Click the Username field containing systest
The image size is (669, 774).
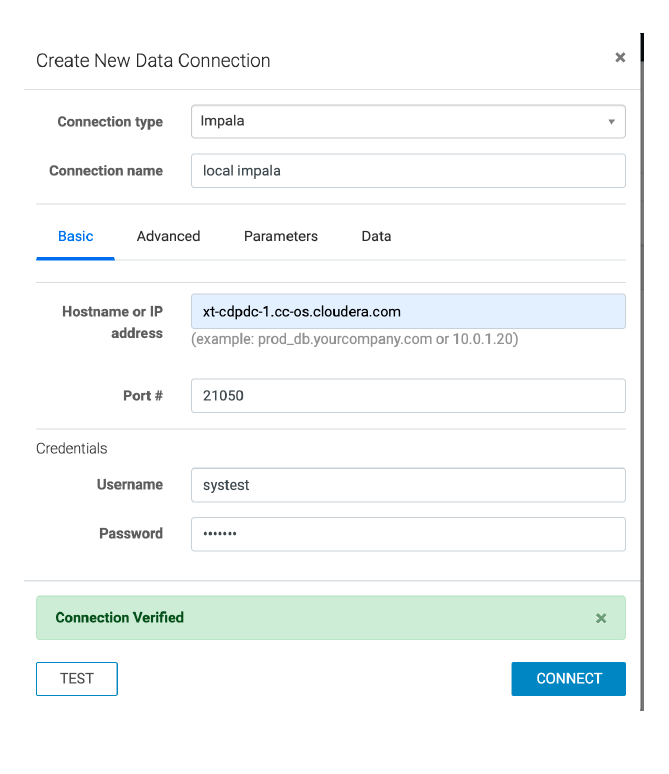(x=408, y=484)
